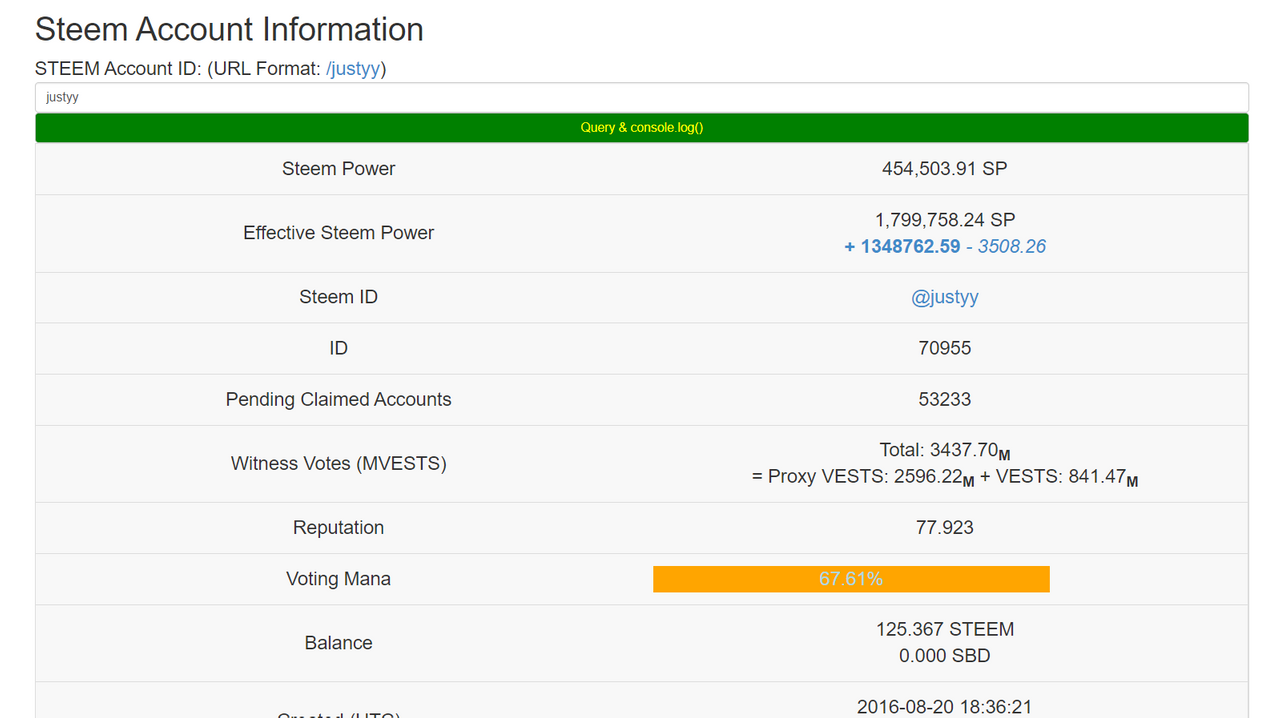This screenshot has width=1280, height=718.
Task: Select the Reputation row label
Action: [338, 527]
